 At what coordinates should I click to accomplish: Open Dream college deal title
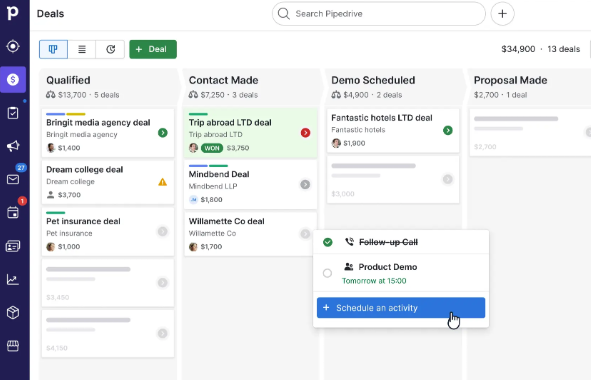click(x=84, y=170)
